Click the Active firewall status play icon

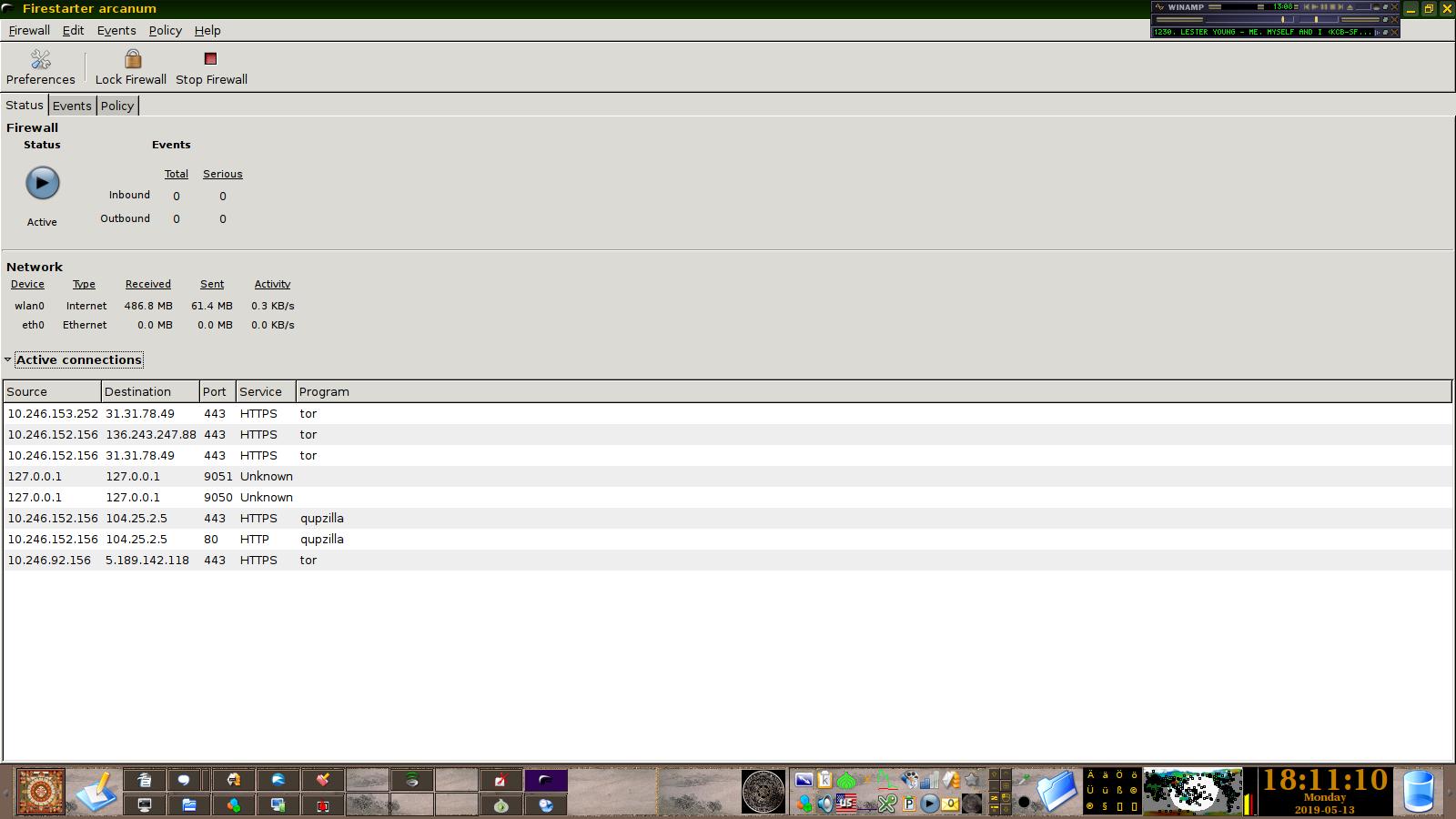[x=42, y=183]
